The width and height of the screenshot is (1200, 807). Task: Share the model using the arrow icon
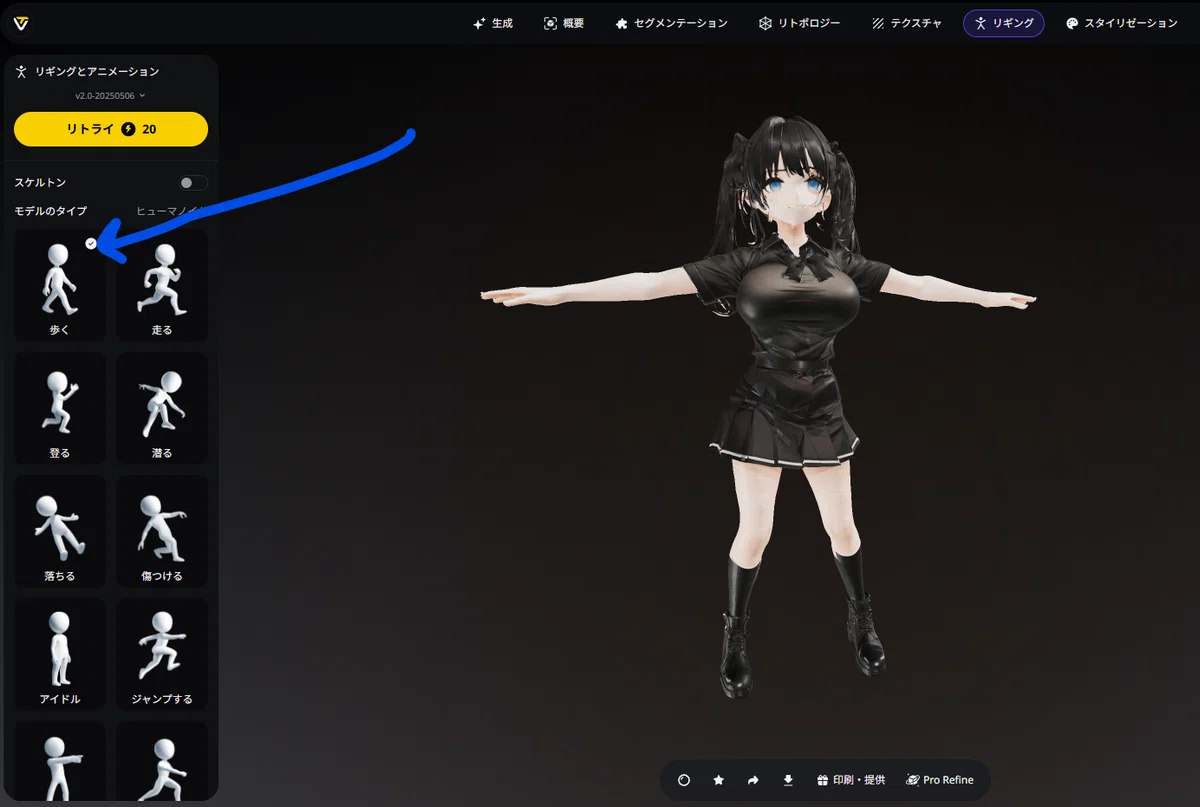coord(753,780)
